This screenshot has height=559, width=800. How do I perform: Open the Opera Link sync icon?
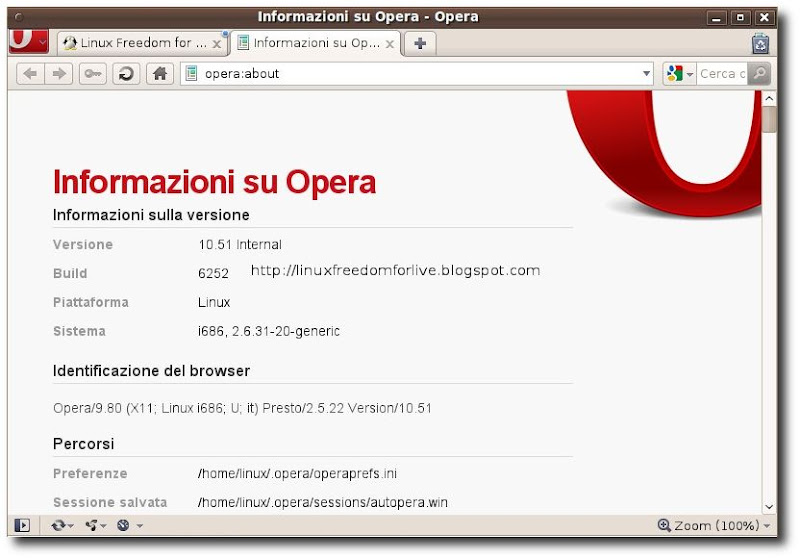[59, 525]
